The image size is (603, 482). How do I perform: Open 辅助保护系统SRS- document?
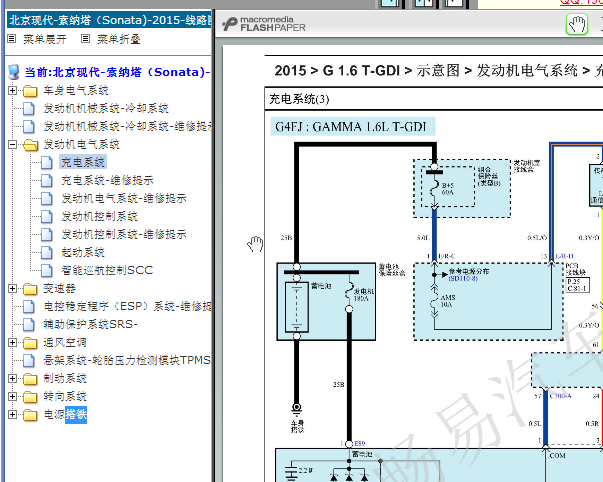click(90, 324)
